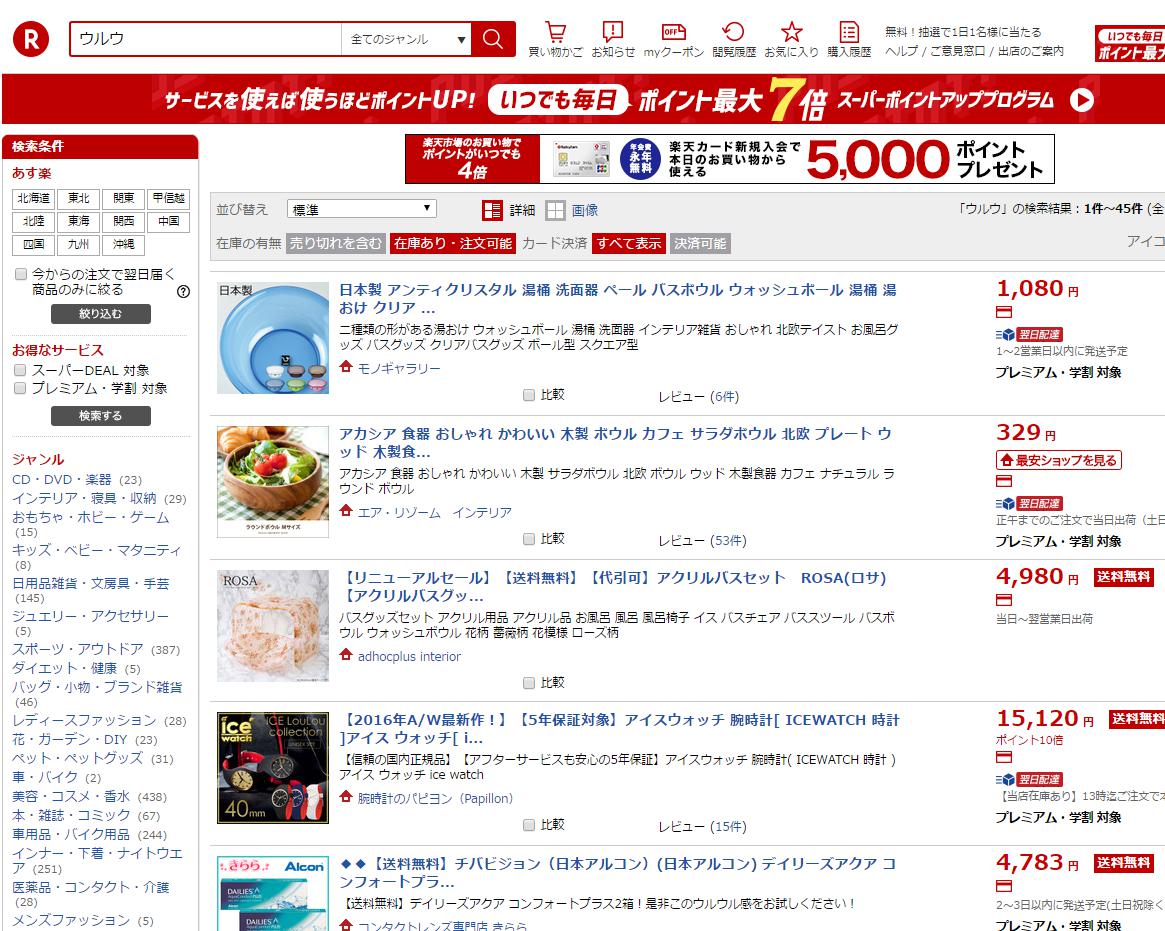Click the magnifier search button
The image size is (1165, 931).
[x=493, y=39]
